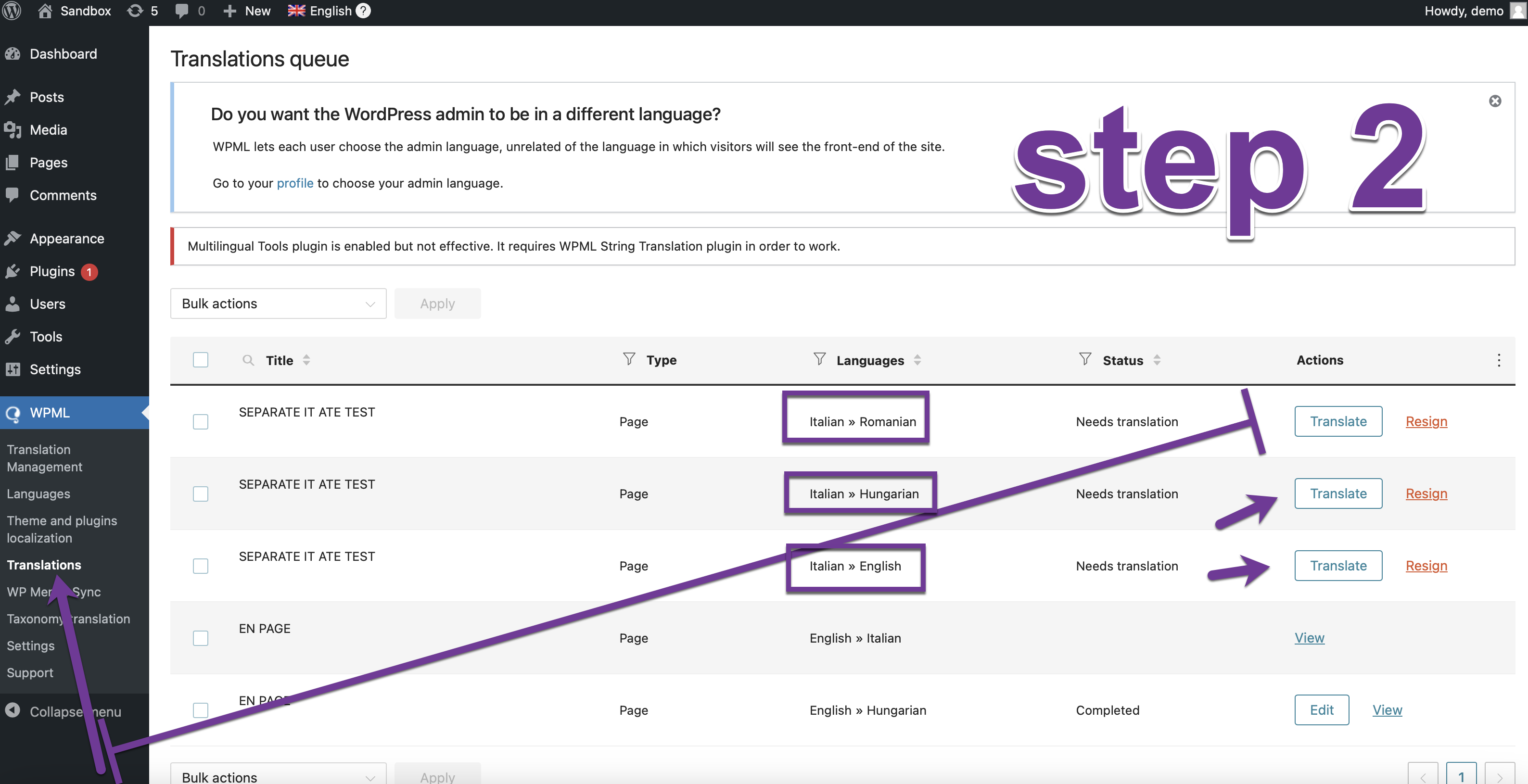Click Translate for Italian » Hungarian
The width and height of the screenshot is (1528, 784).
coord(1338,494)
